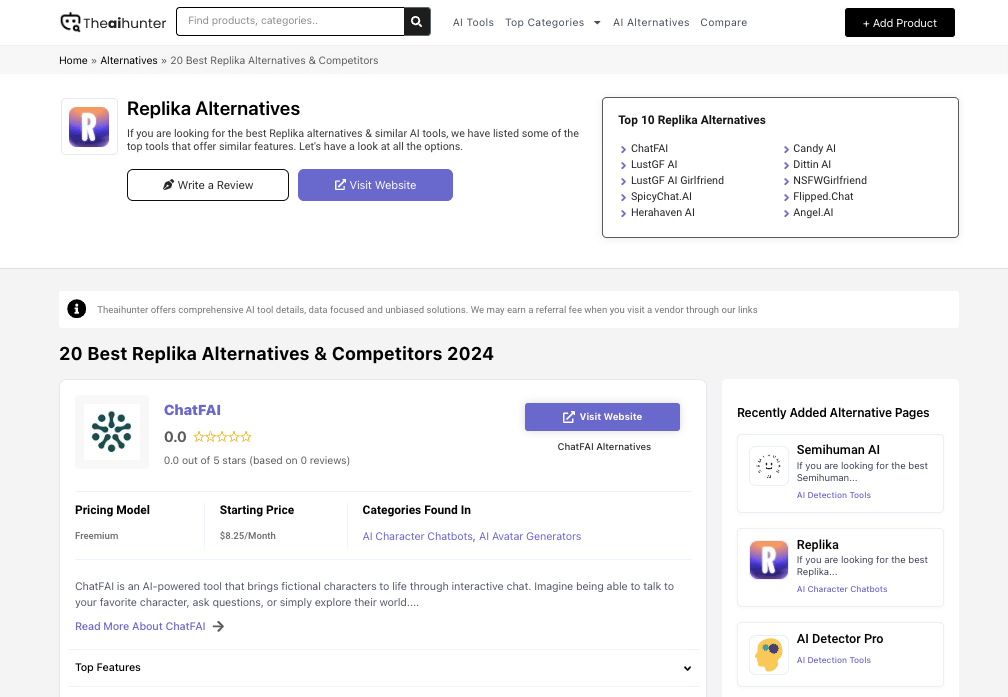This screenshot has width=1008, height=697.
Task: Open AI Detection Tools under Semihuman AI
Action: click(833, 495)
